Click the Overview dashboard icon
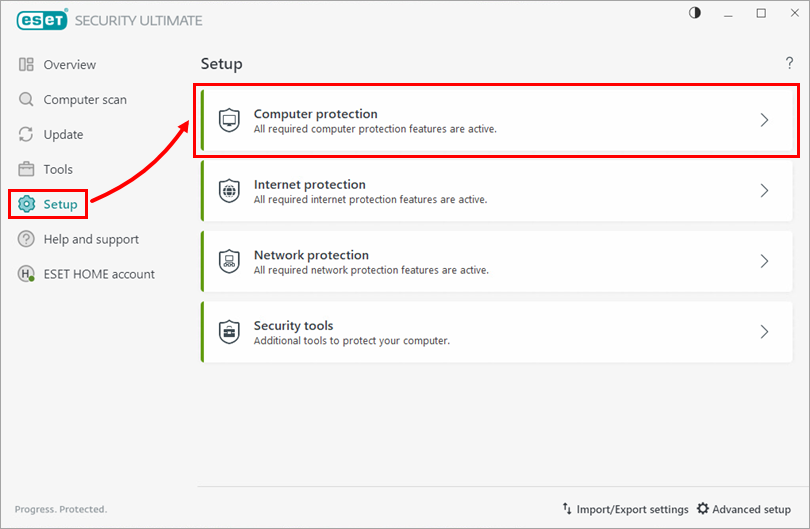The width and height of the screenshot is (810, 529). [x=27, y=65]
